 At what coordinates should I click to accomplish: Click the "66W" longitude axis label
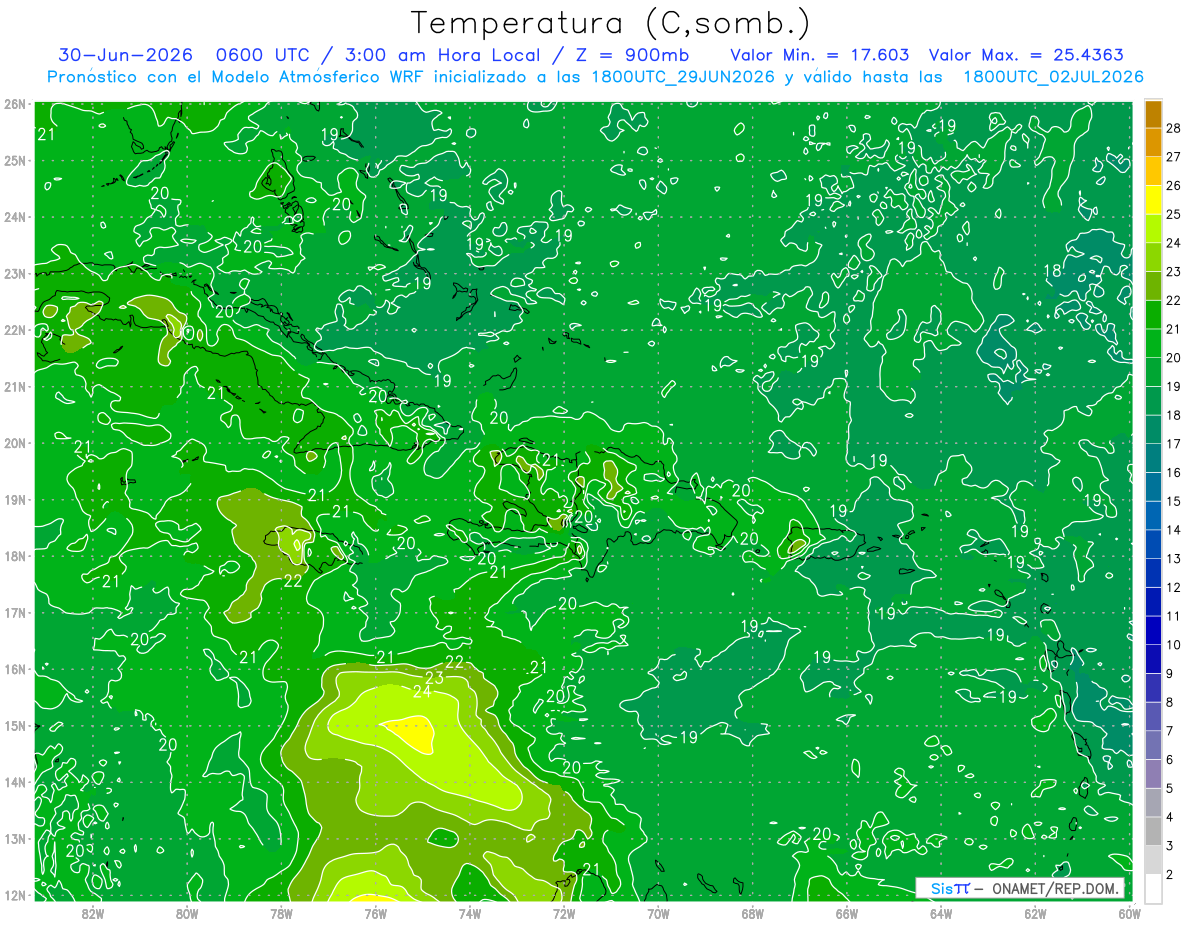pos(847,912)
